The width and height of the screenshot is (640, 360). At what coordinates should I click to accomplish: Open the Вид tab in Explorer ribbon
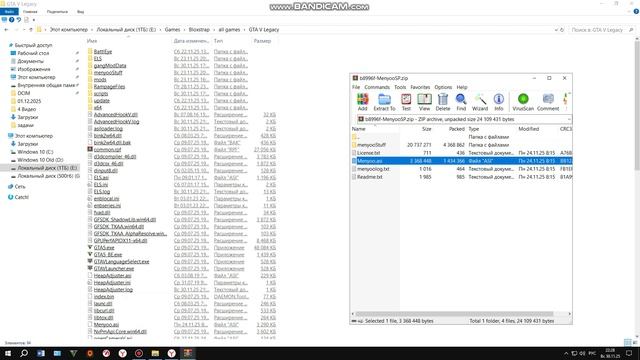coord(80,11)
